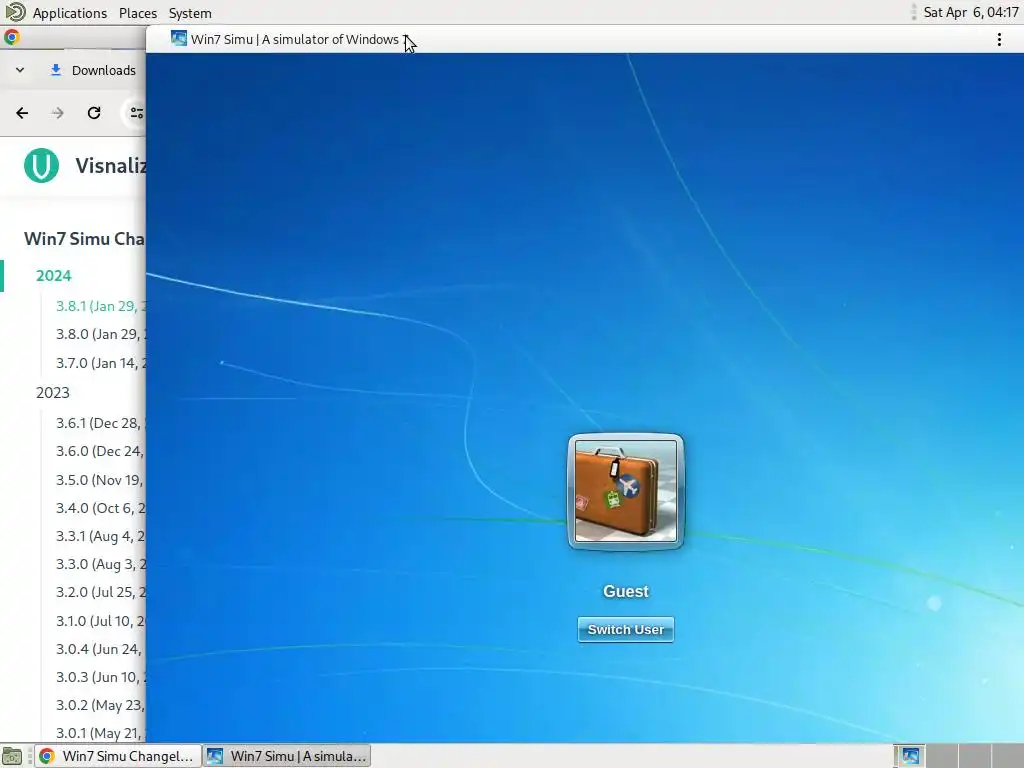Open changelog entry 3.0.2
Image resolution: width=1024 pixels, height=768 pixels.
click(101, 705)
